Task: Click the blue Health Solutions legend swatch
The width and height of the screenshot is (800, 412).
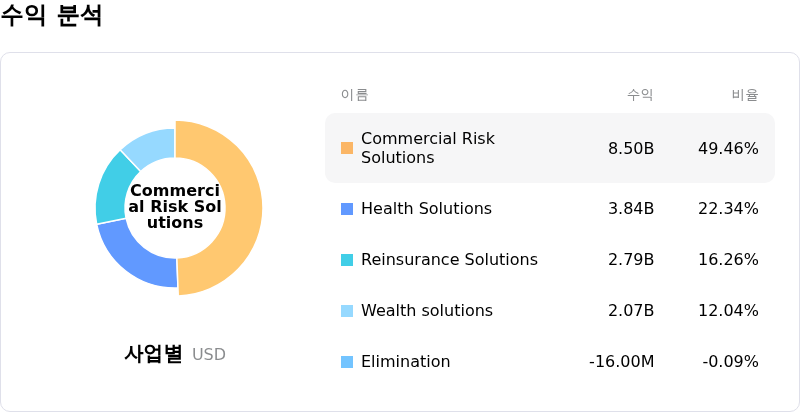Action: (347, 209)
